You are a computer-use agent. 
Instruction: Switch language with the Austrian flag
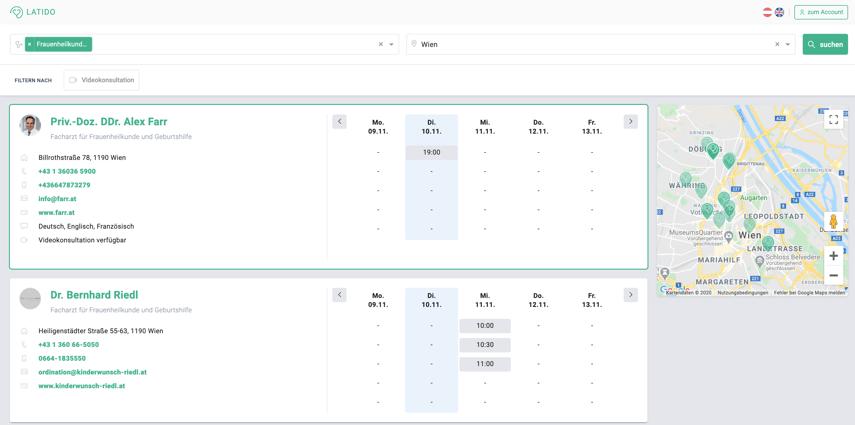(768, 12)
